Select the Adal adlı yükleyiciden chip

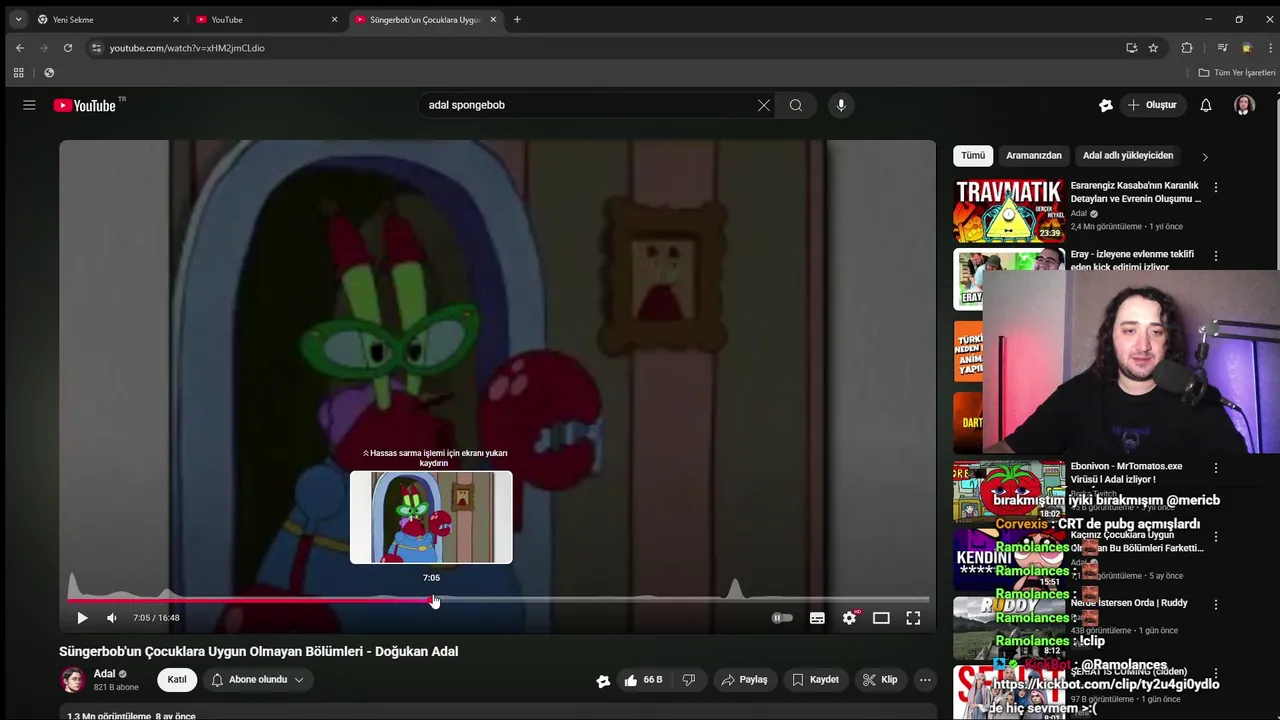tap(1128, 156)
